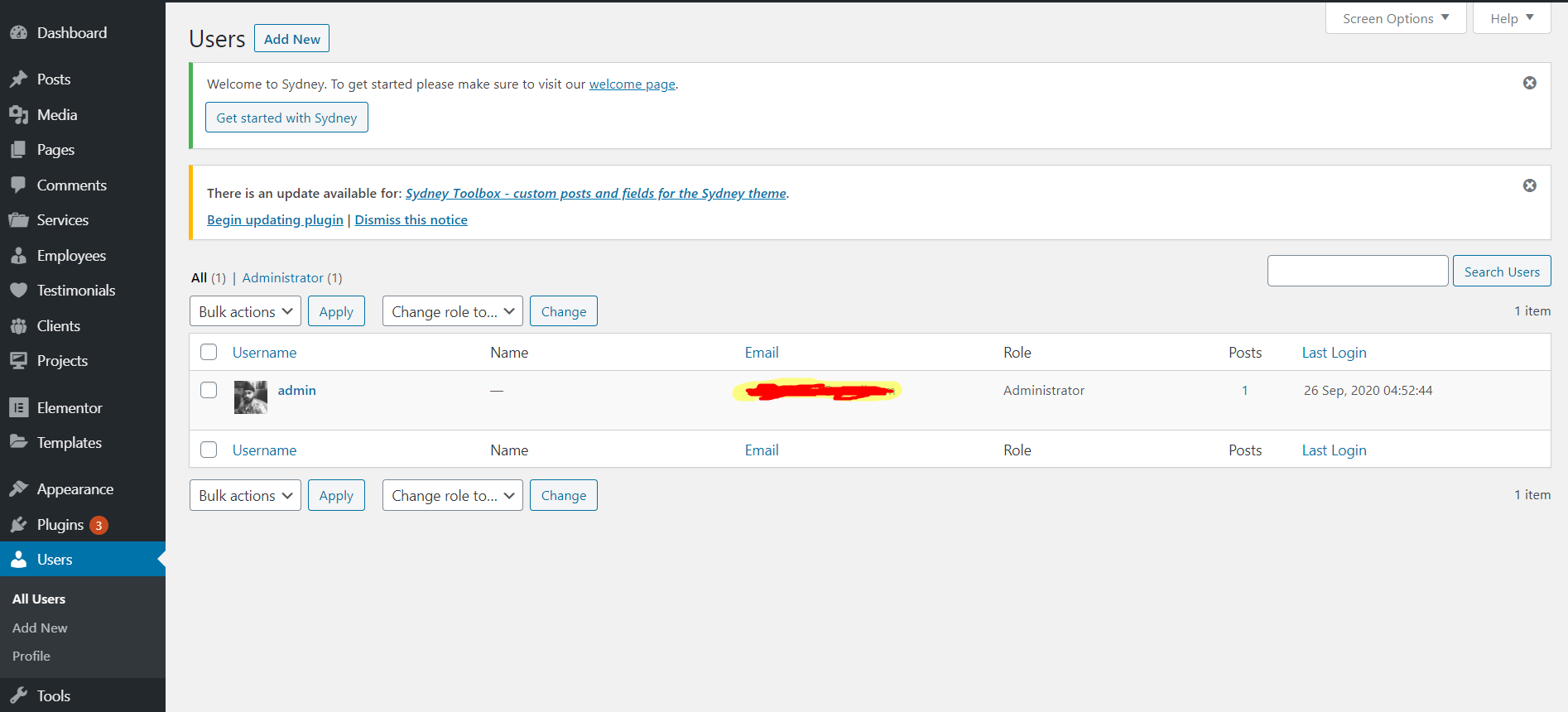Click the admin user avatar
The width and height of the screenshot is (1568, 712).
pos(251,397)
